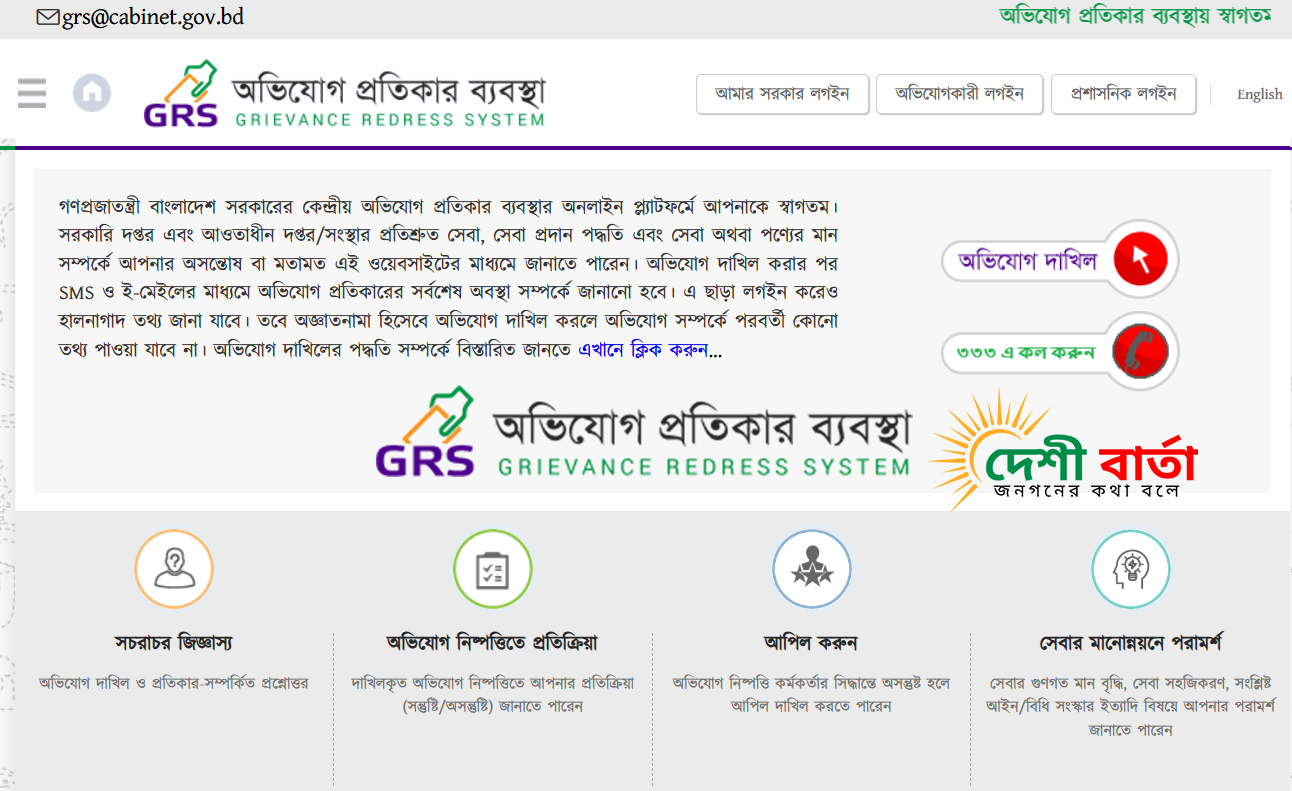Open the সেবার মানোন্নয়নে পরামর্শ lightbulb head icon
Image resolution: width=1292 pixels, height=791 pixels.
tap(1130, 569)
